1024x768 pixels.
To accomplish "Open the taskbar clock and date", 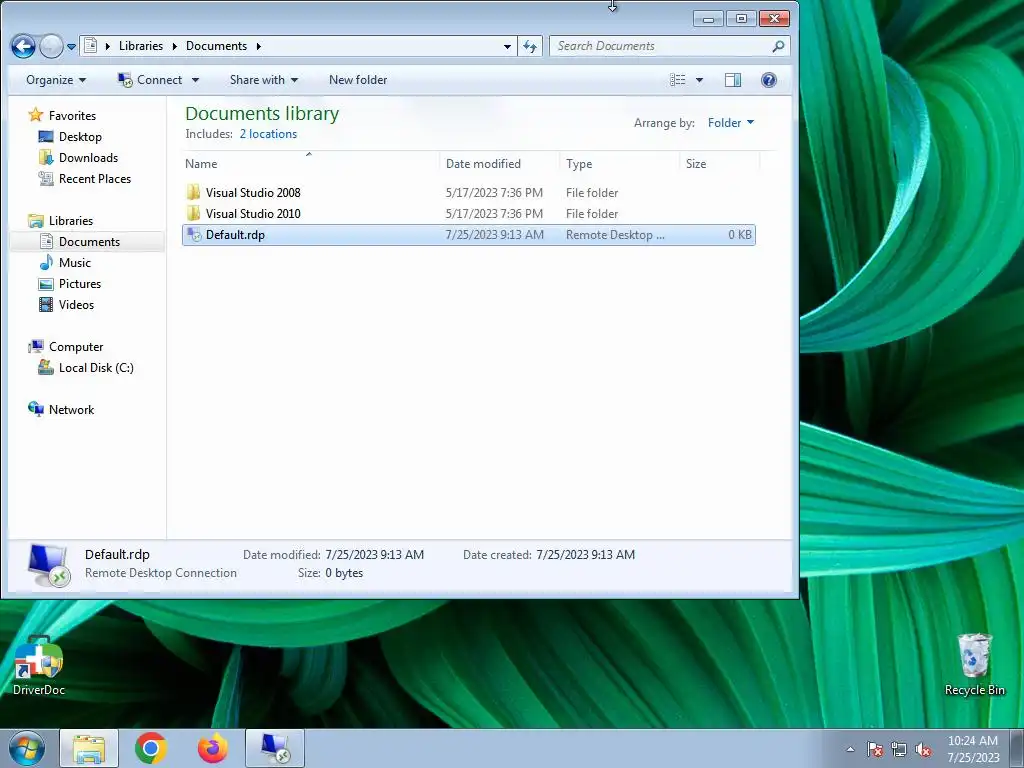I will pyautogui.click(x=973, y=749).
